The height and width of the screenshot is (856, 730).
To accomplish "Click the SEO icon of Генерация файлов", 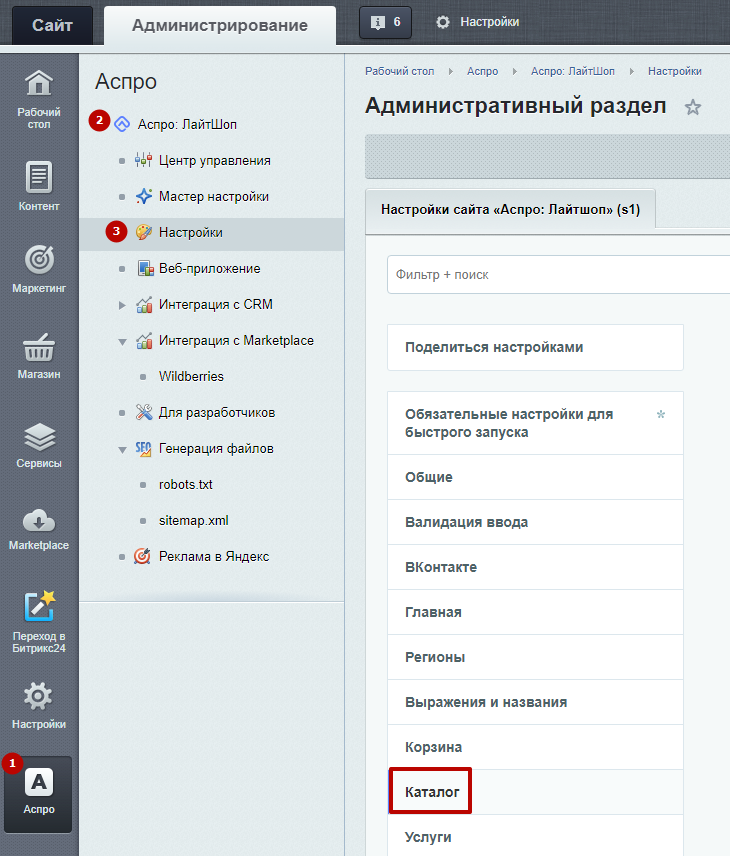I will (144, 448).
